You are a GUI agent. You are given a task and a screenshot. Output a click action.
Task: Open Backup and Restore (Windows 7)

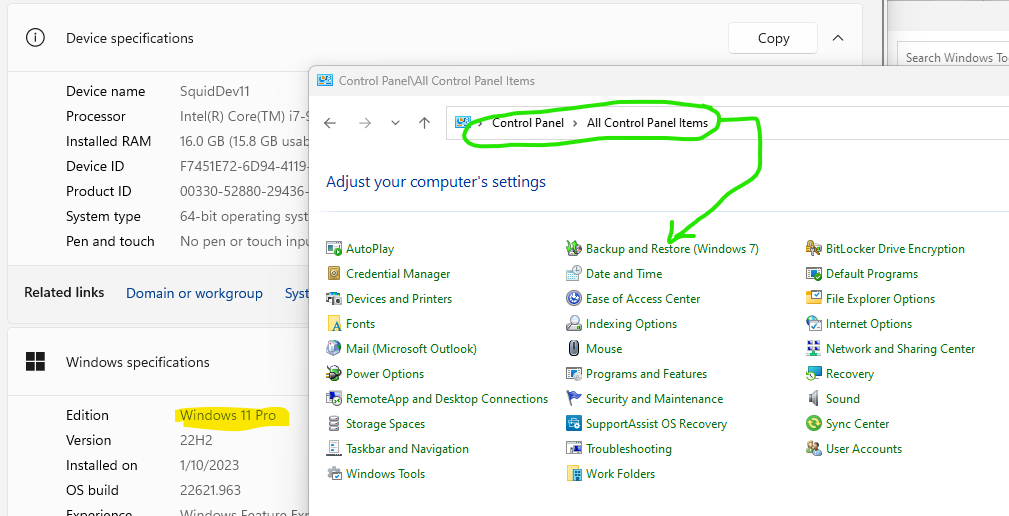672,249
